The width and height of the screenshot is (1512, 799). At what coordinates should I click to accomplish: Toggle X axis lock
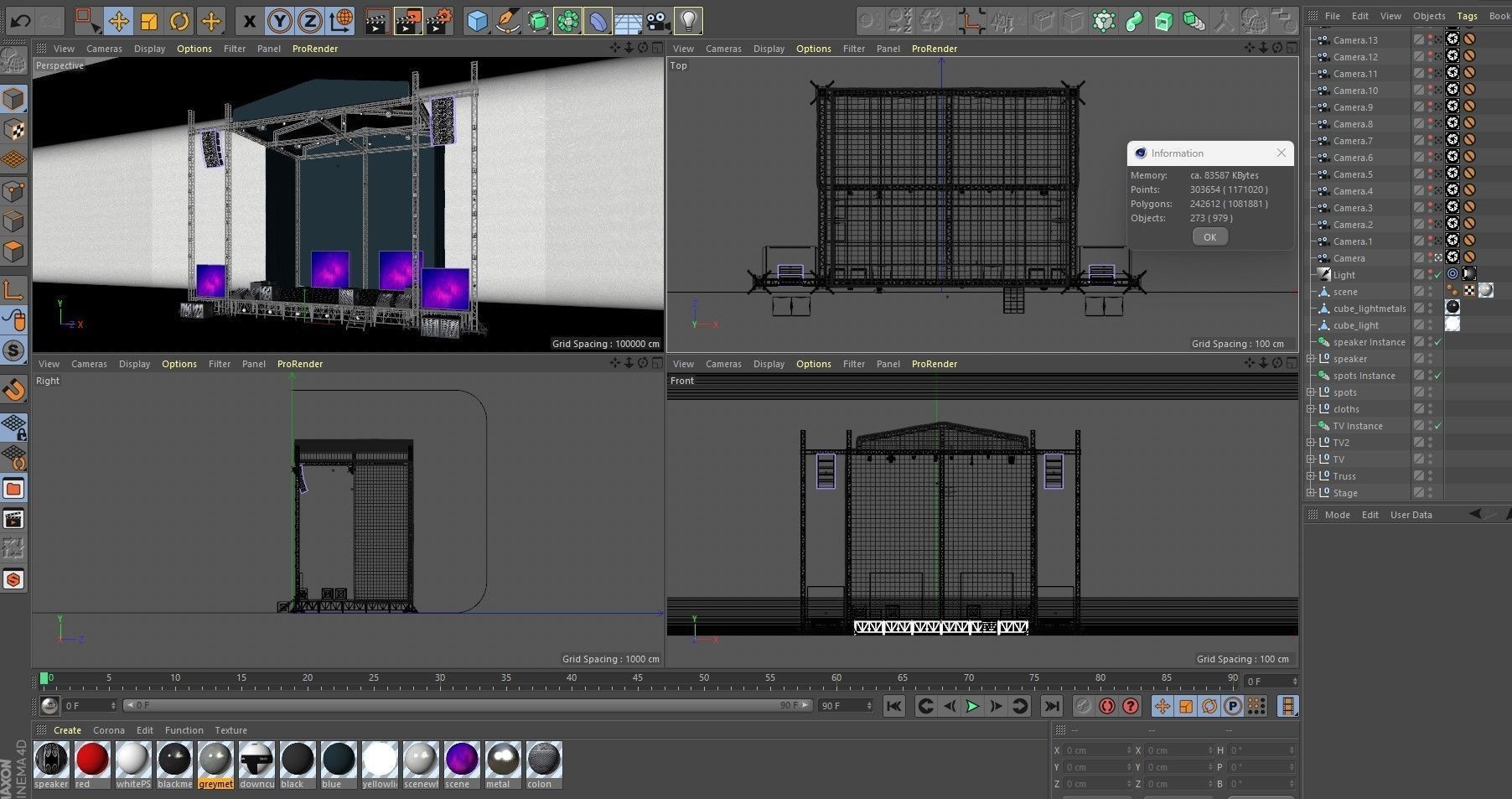[249, 21]
